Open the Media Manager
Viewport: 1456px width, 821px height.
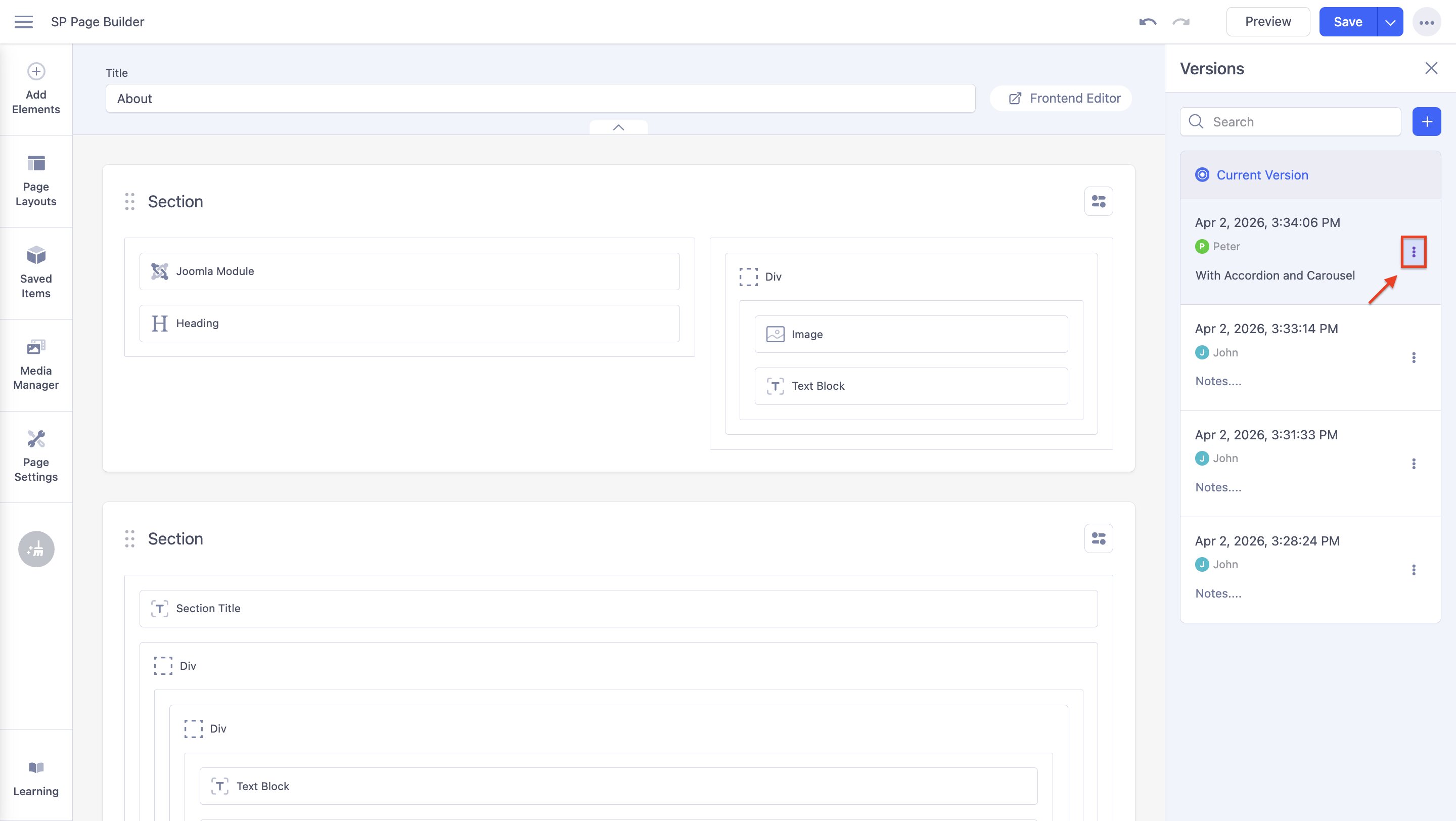36,365
